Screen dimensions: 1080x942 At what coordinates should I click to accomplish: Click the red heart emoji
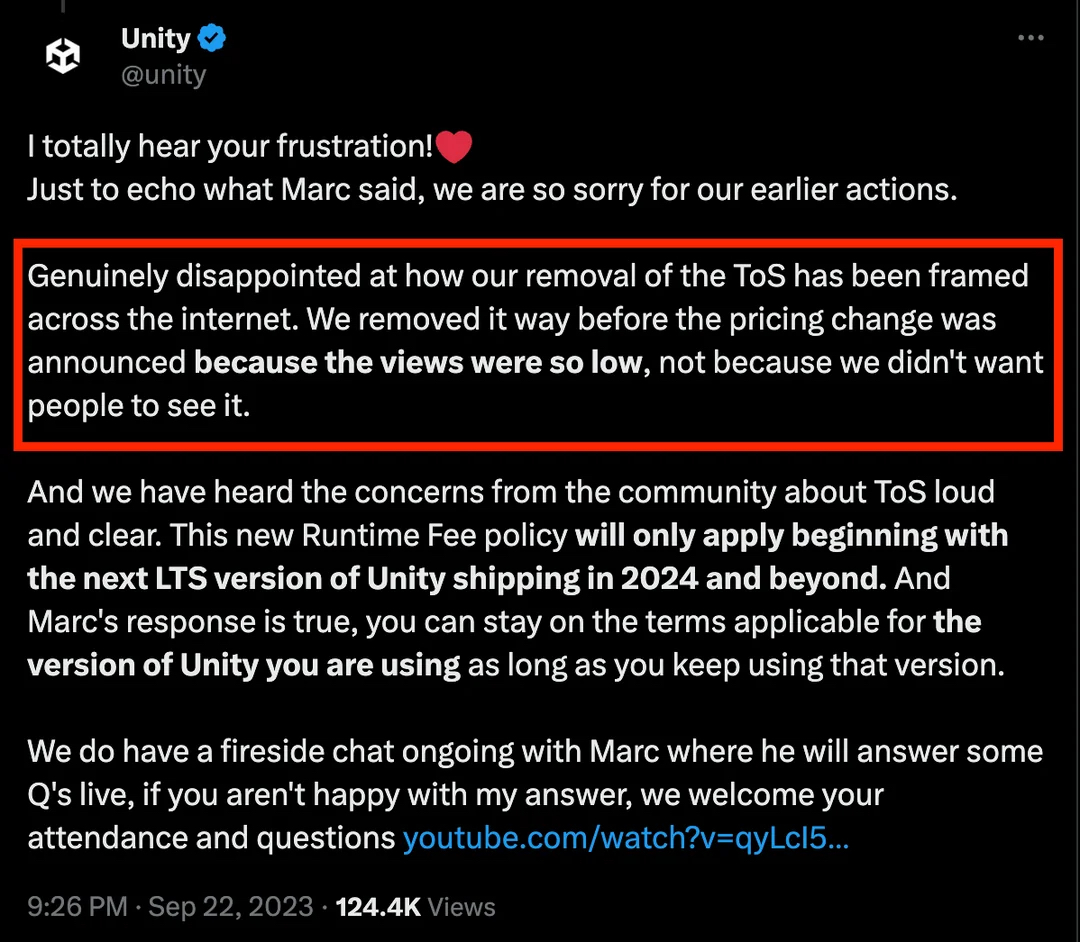[454, 148]
